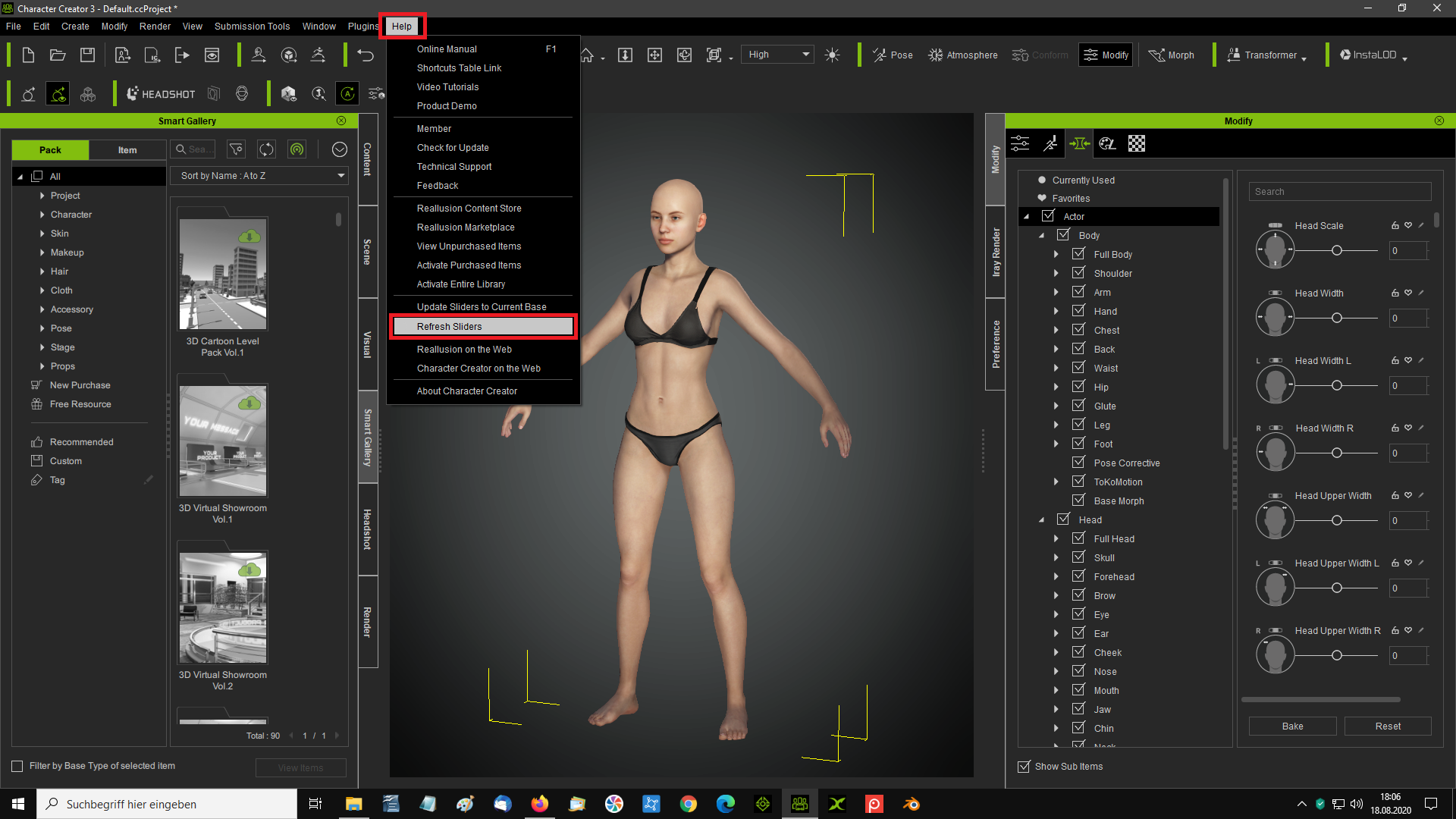
Task: Click the Morph tool in the toolbar
Action: 1172,55
